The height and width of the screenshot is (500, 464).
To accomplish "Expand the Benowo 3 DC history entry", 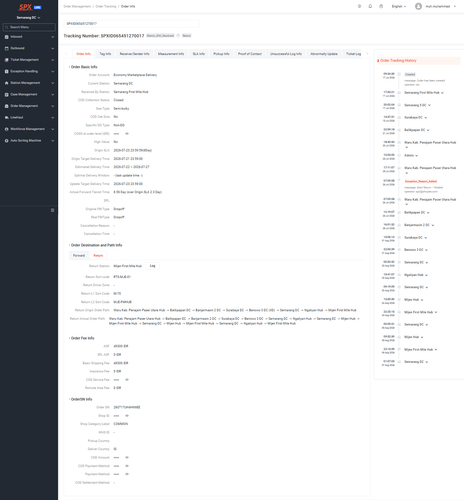I will (426, 250).
